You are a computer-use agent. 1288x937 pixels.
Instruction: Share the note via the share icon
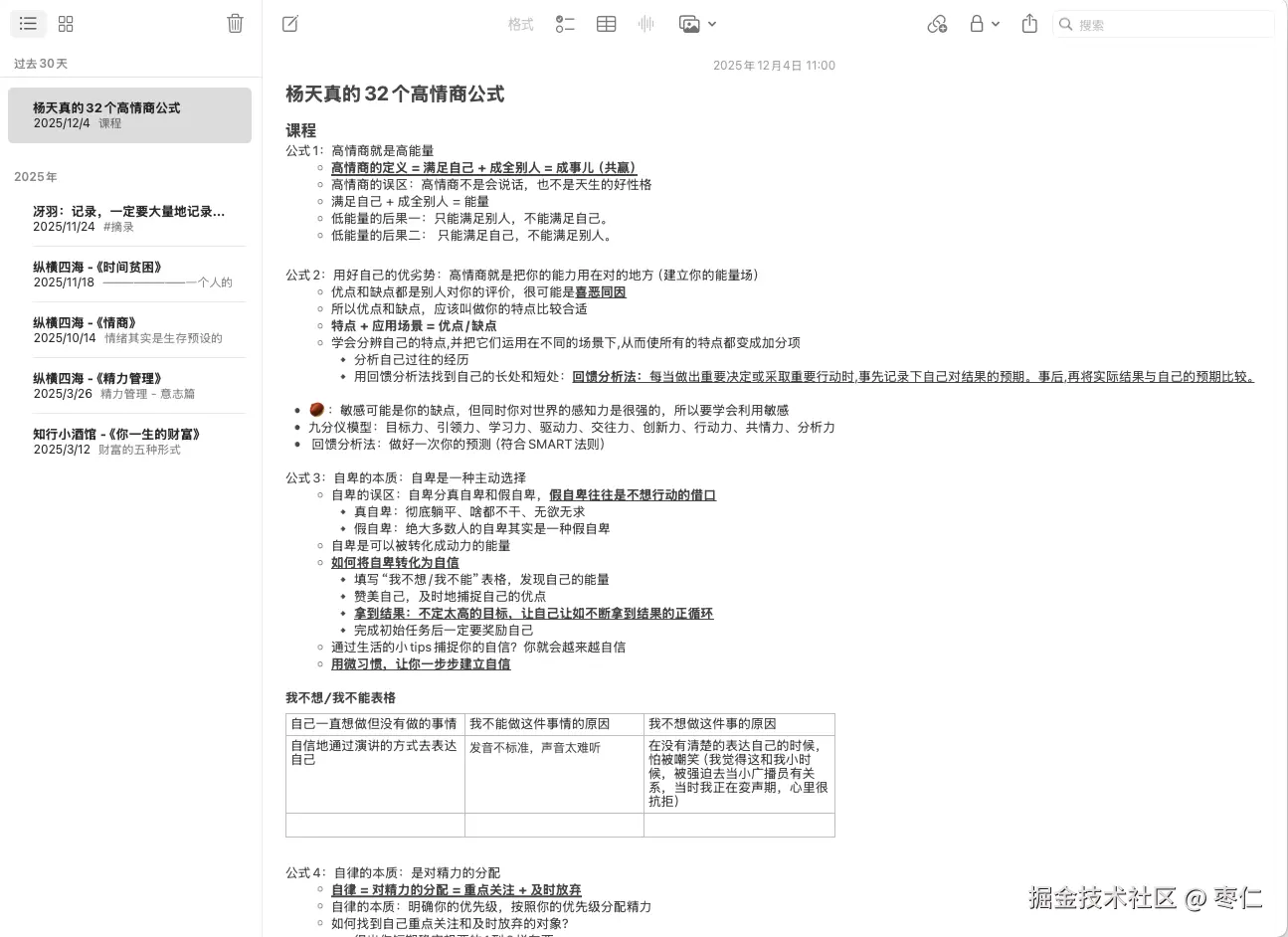click(1029, 23)
